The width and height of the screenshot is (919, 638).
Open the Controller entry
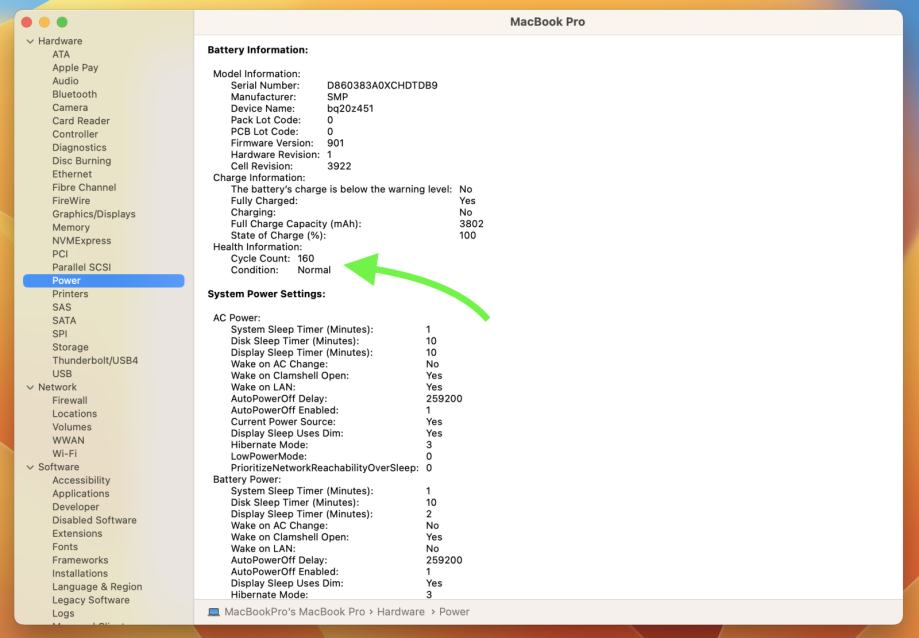(75, 134)
